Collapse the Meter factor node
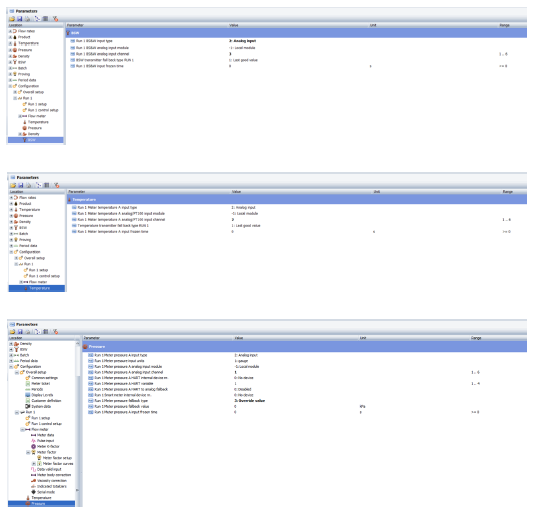Screen dimensions: 536x523 point(28,452)
